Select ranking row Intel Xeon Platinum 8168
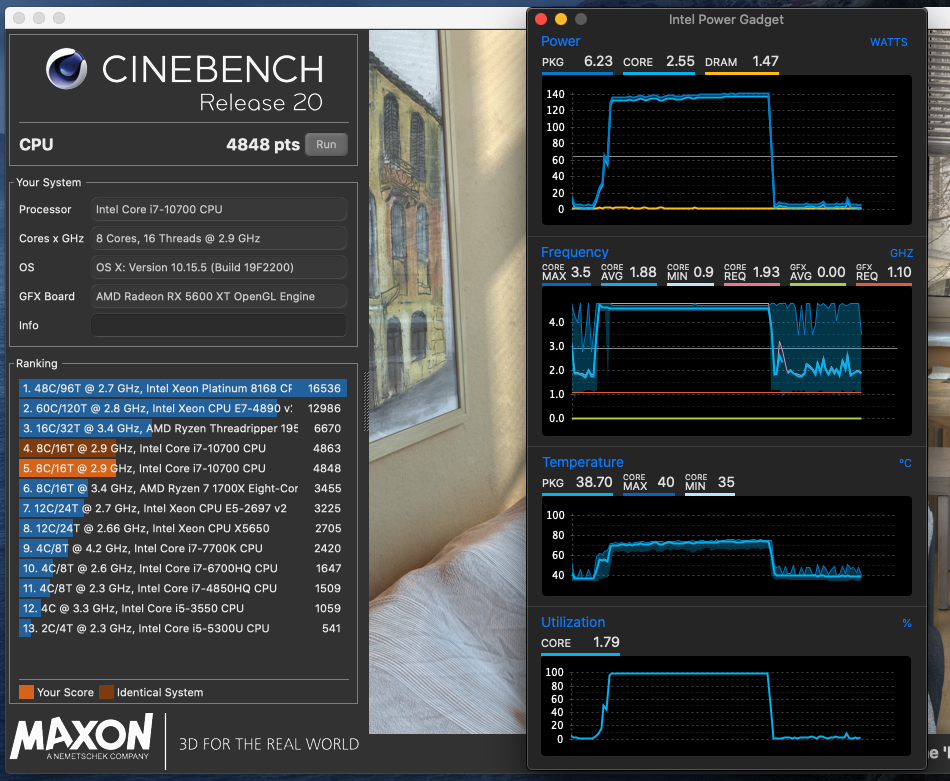The width and height of the screenshot is (950, 781). [182, 388]
